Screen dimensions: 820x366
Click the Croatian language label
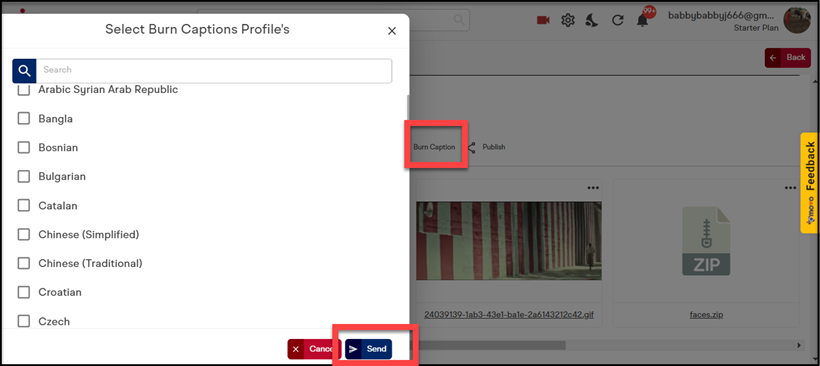tap(60, 292)
